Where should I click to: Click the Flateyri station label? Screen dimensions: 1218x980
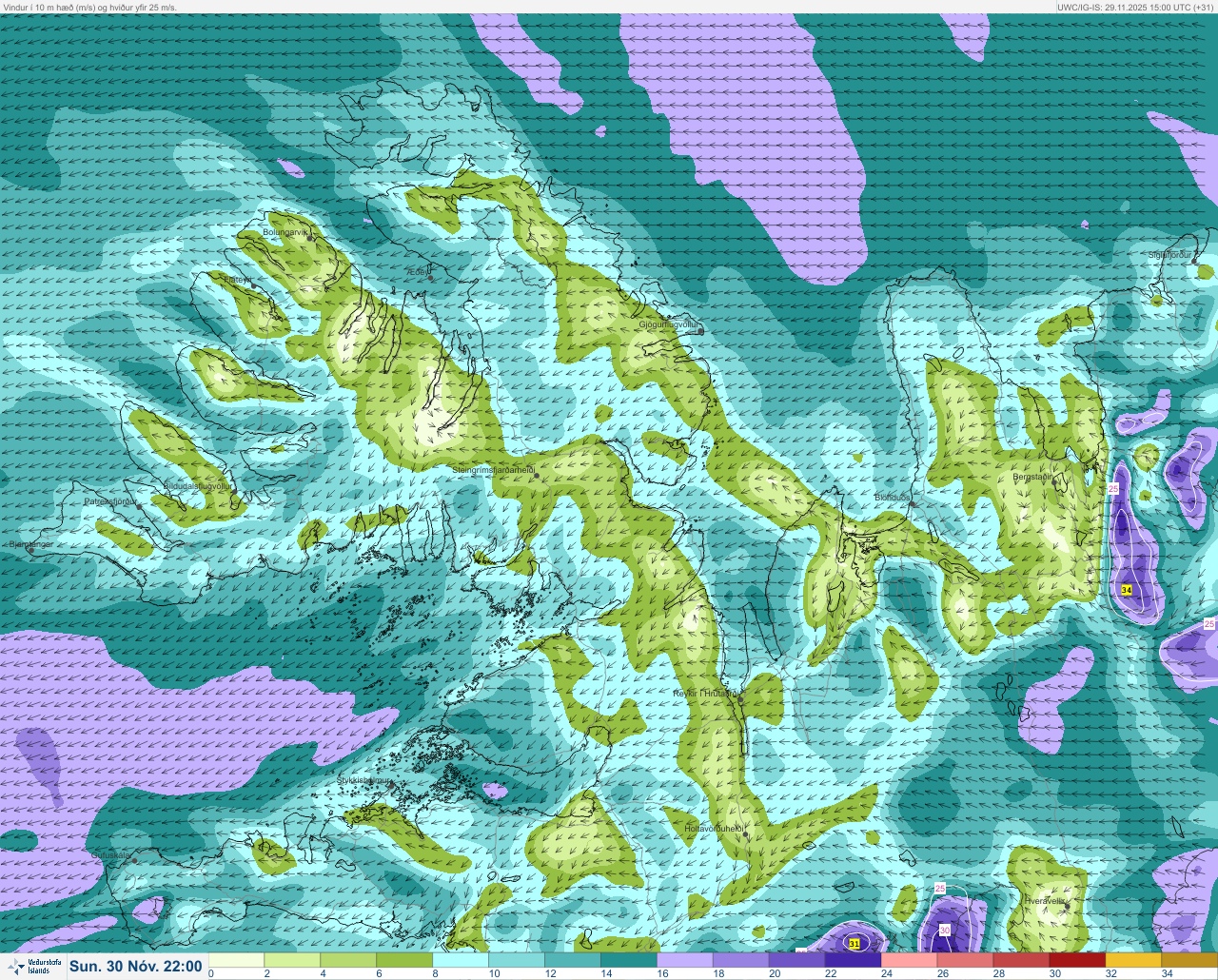point(237,280)
